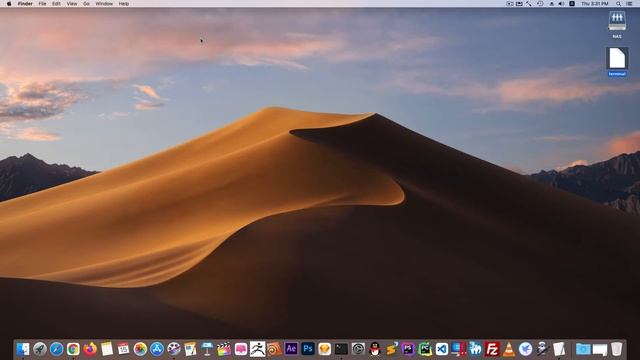
Task: Launch FileZilla from the Dock
Action: (x=492, y=349)
